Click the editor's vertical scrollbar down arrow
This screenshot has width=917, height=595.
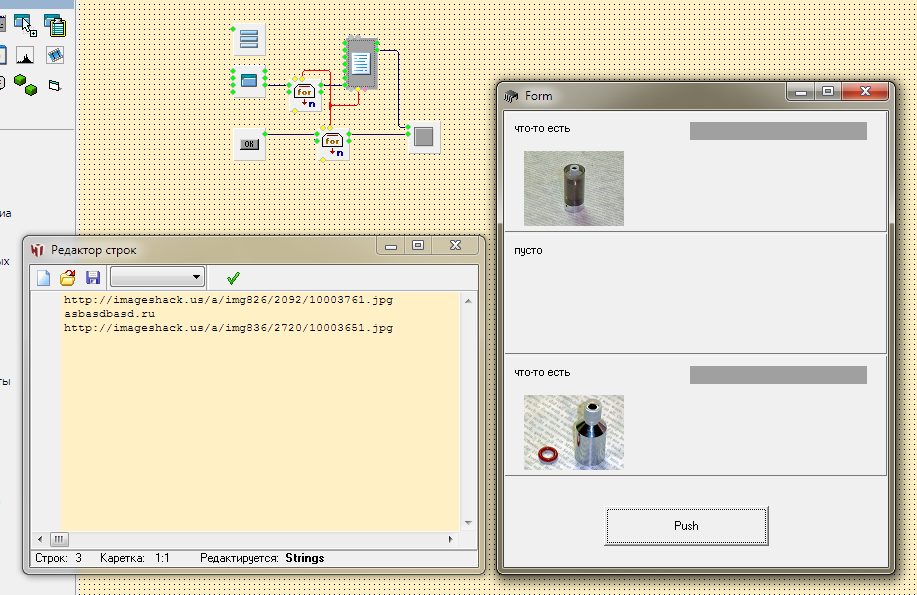pos(467,522)
